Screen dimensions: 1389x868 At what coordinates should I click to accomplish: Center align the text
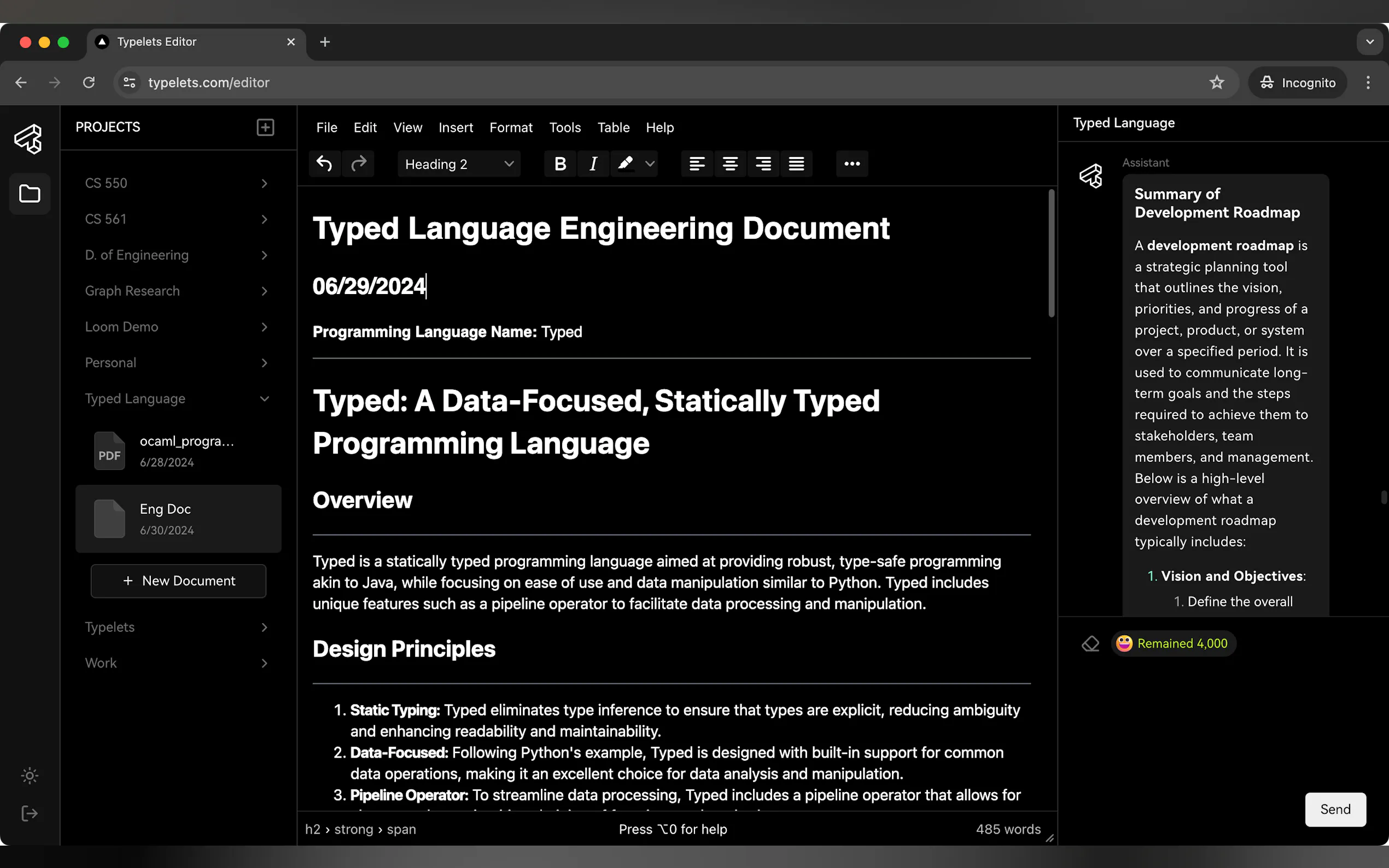(730, 164)
